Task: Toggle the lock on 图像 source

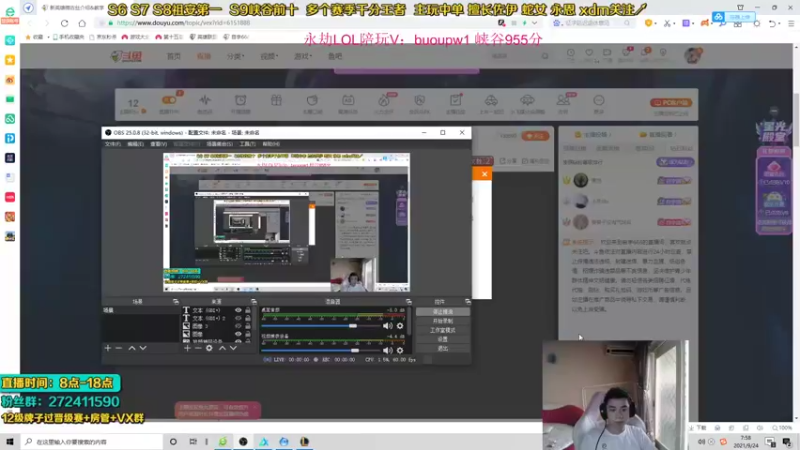Action: tap(248, 334)
